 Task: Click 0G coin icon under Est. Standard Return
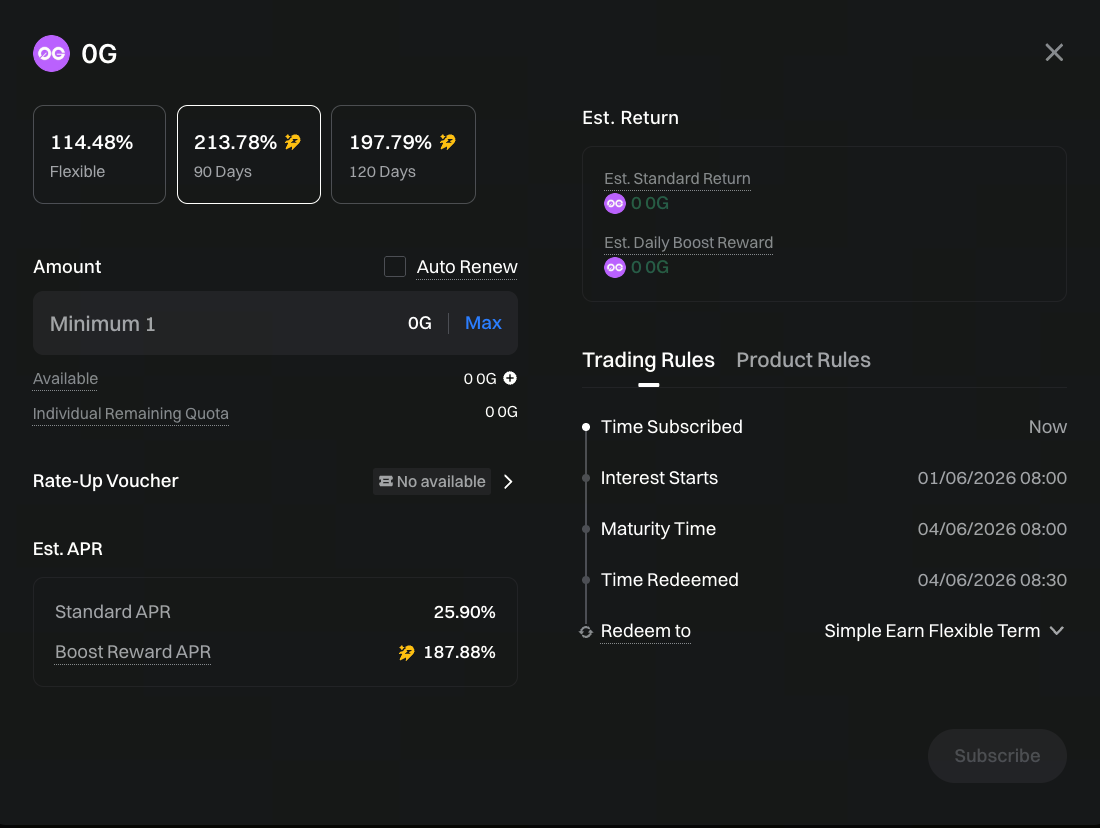(x=614, y=203)
